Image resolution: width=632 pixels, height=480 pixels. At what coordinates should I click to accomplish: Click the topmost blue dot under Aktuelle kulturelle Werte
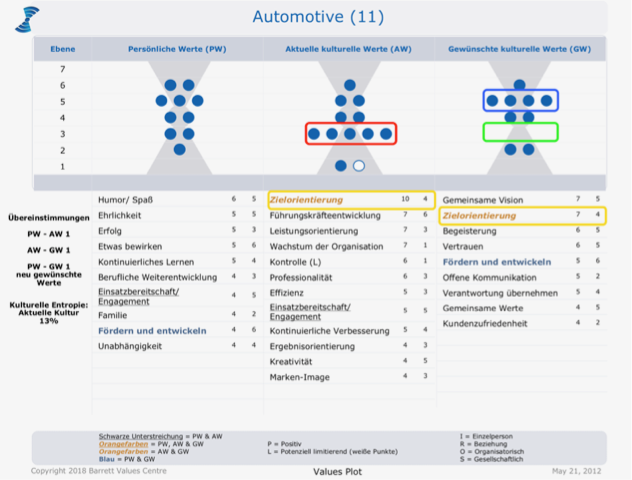point(350,86)
